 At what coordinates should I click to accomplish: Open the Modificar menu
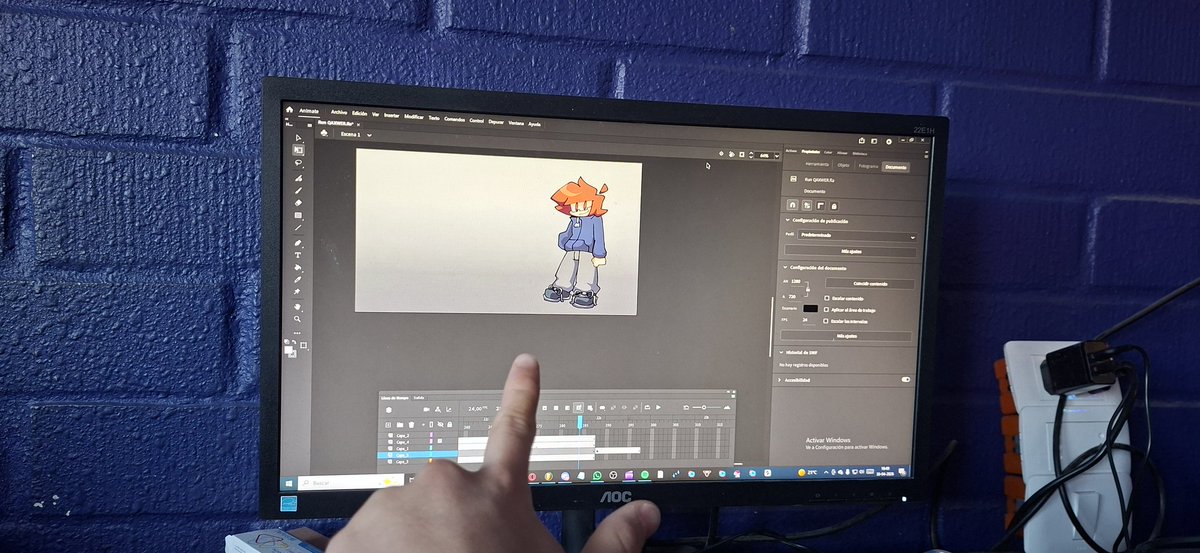coord(414,116)
